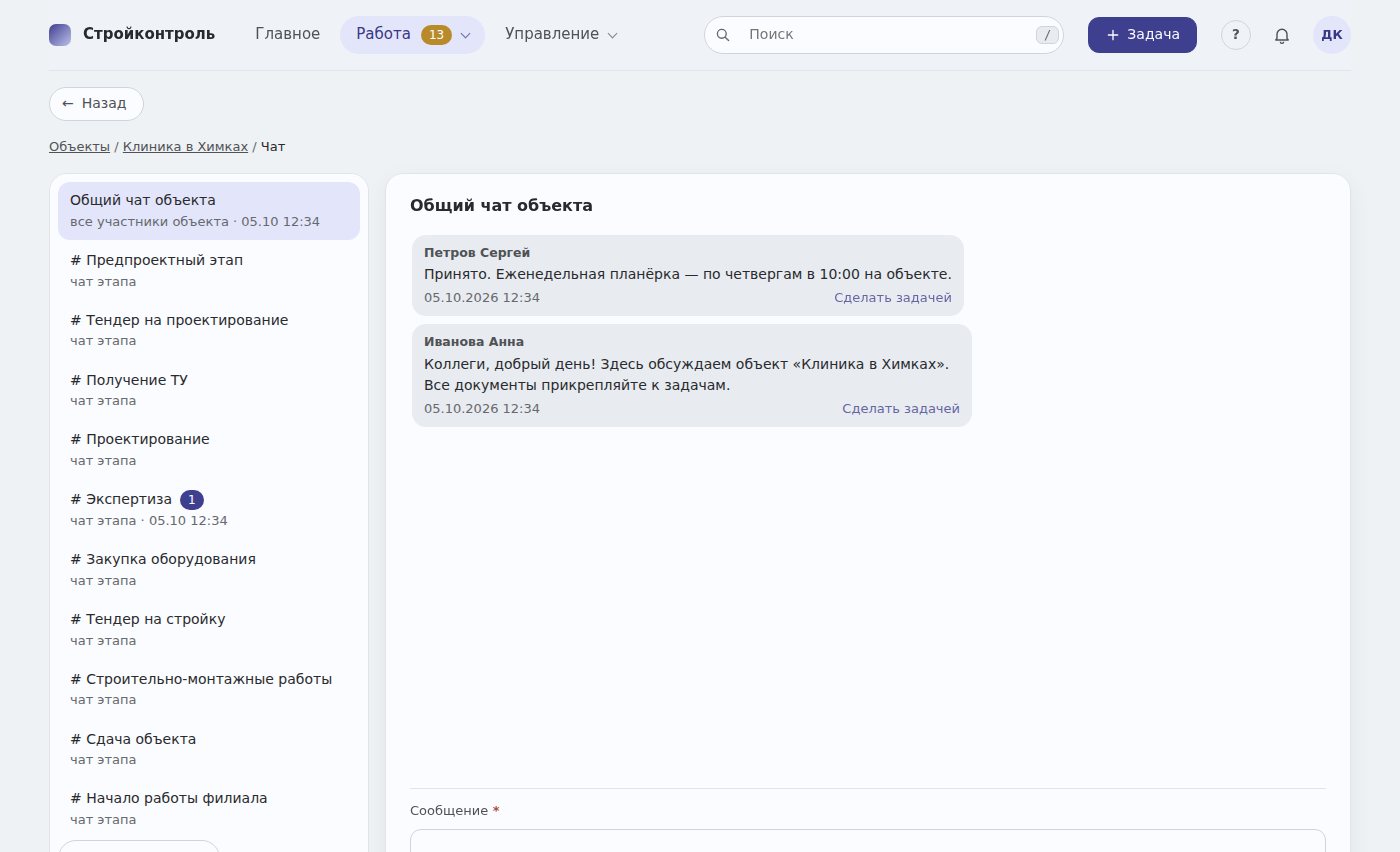Viewport: 1400px width, 852px height.
Task: Open the Объекты breadcrumb link
Action: (79, 147)
